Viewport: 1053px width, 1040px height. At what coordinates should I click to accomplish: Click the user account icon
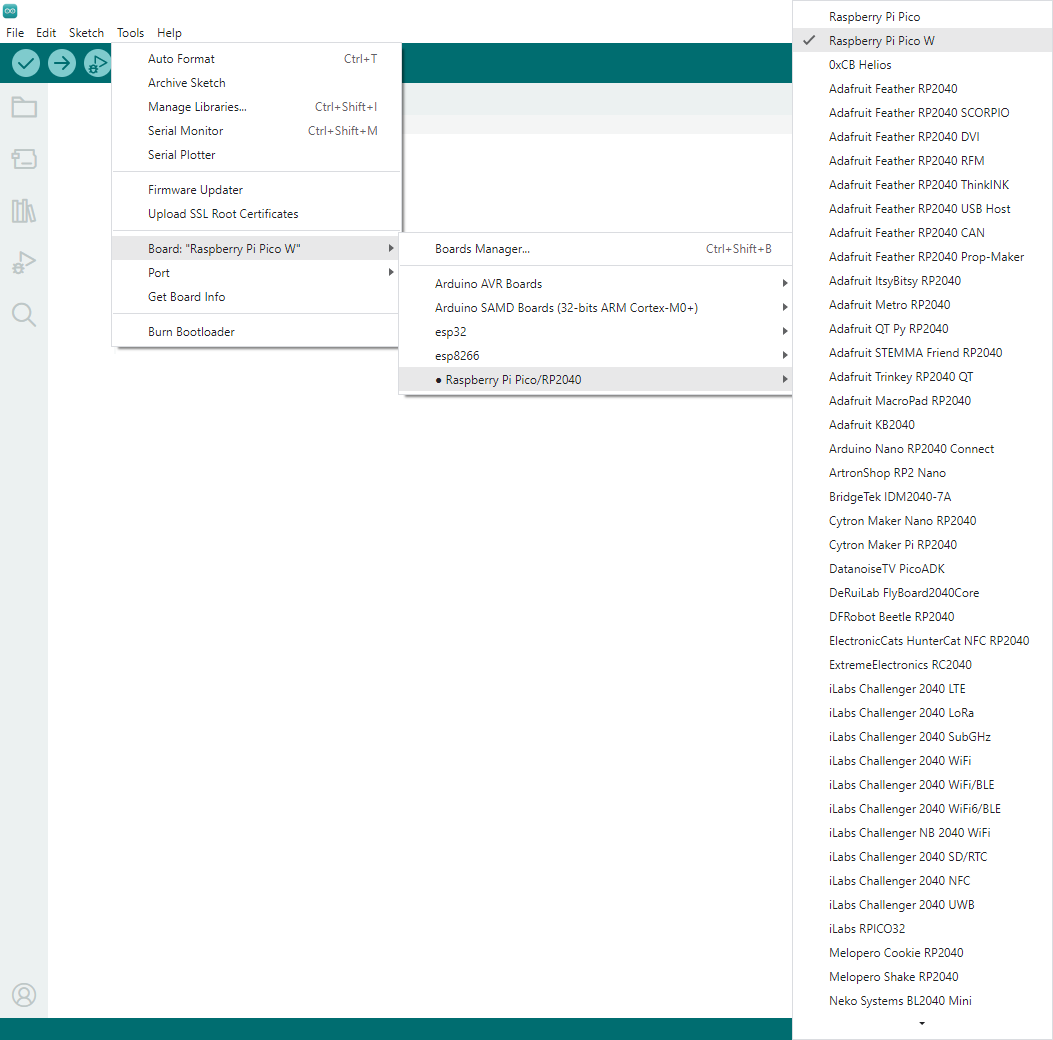click(24, 994)
